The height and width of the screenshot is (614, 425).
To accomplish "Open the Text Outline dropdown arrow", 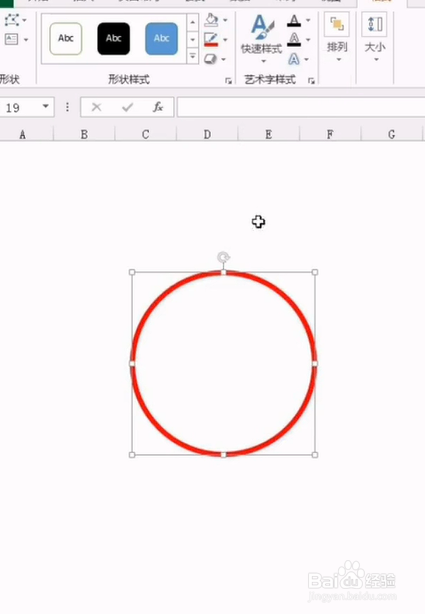I will [x=308, y=40].
